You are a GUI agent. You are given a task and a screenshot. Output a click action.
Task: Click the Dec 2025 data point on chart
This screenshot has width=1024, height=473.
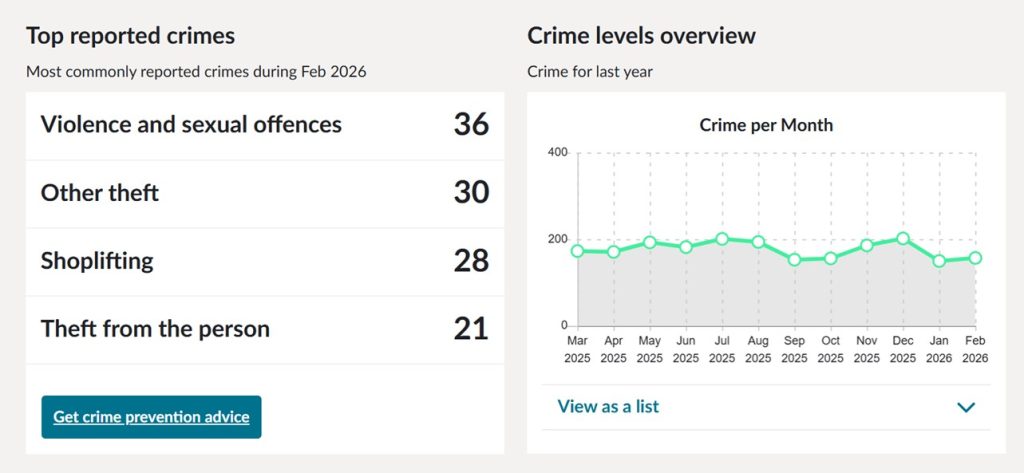point(903,238)
